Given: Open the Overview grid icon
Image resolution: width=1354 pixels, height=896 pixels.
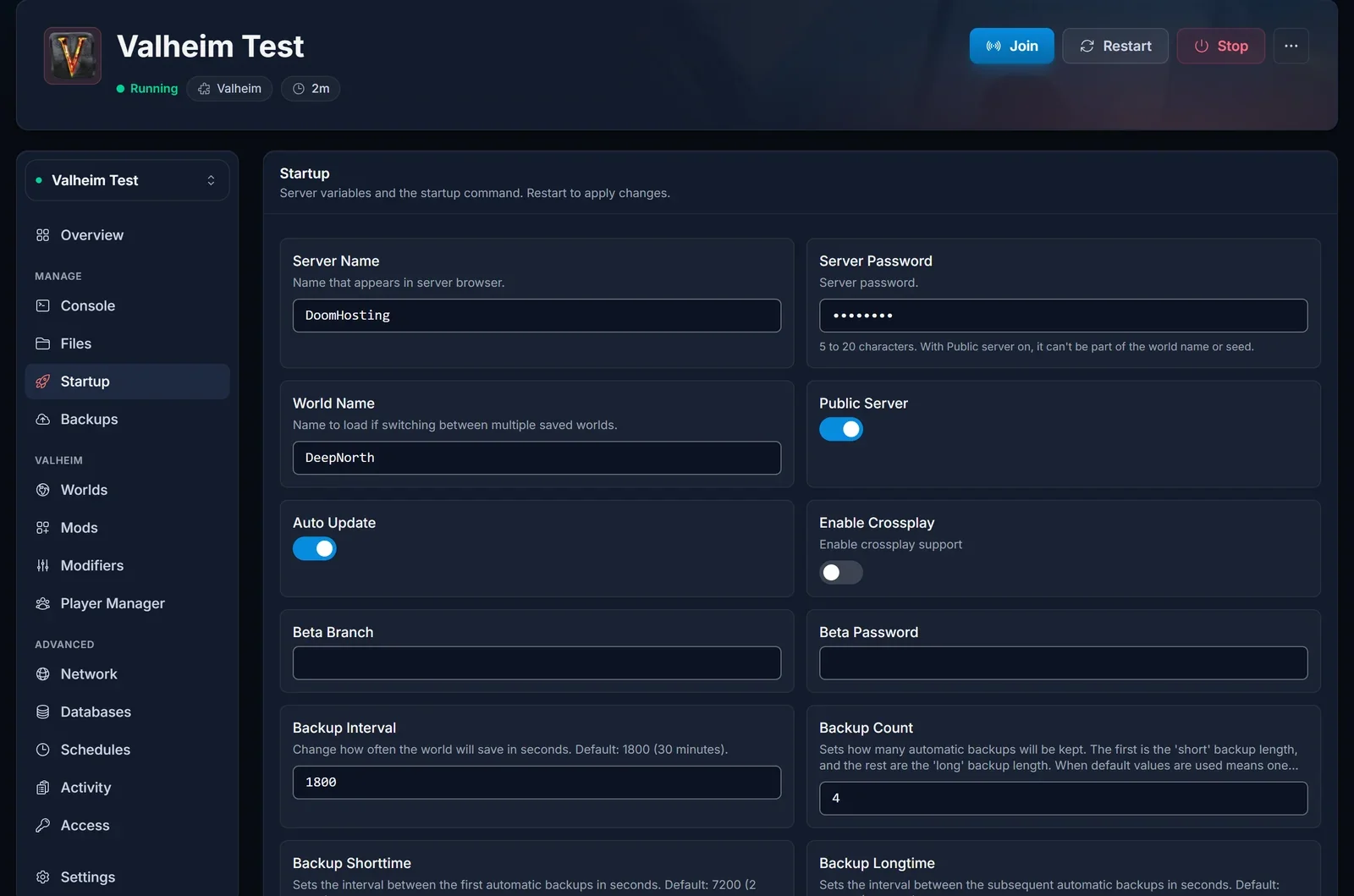Looking at the screenshot, I should click(x=43, y=235).
